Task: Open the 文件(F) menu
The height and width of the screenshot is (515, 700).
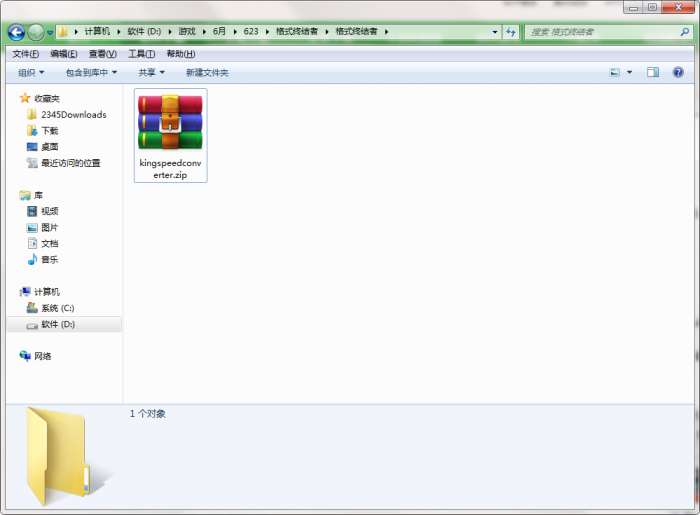Action: pyautogui.click(x=25, y=54)
